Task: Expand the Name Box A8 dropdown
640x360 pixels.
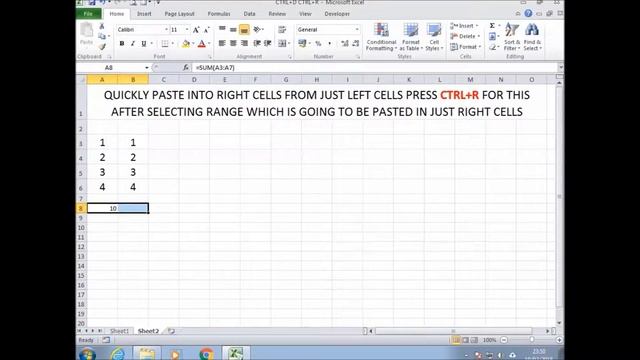Action: pos(147,68)
